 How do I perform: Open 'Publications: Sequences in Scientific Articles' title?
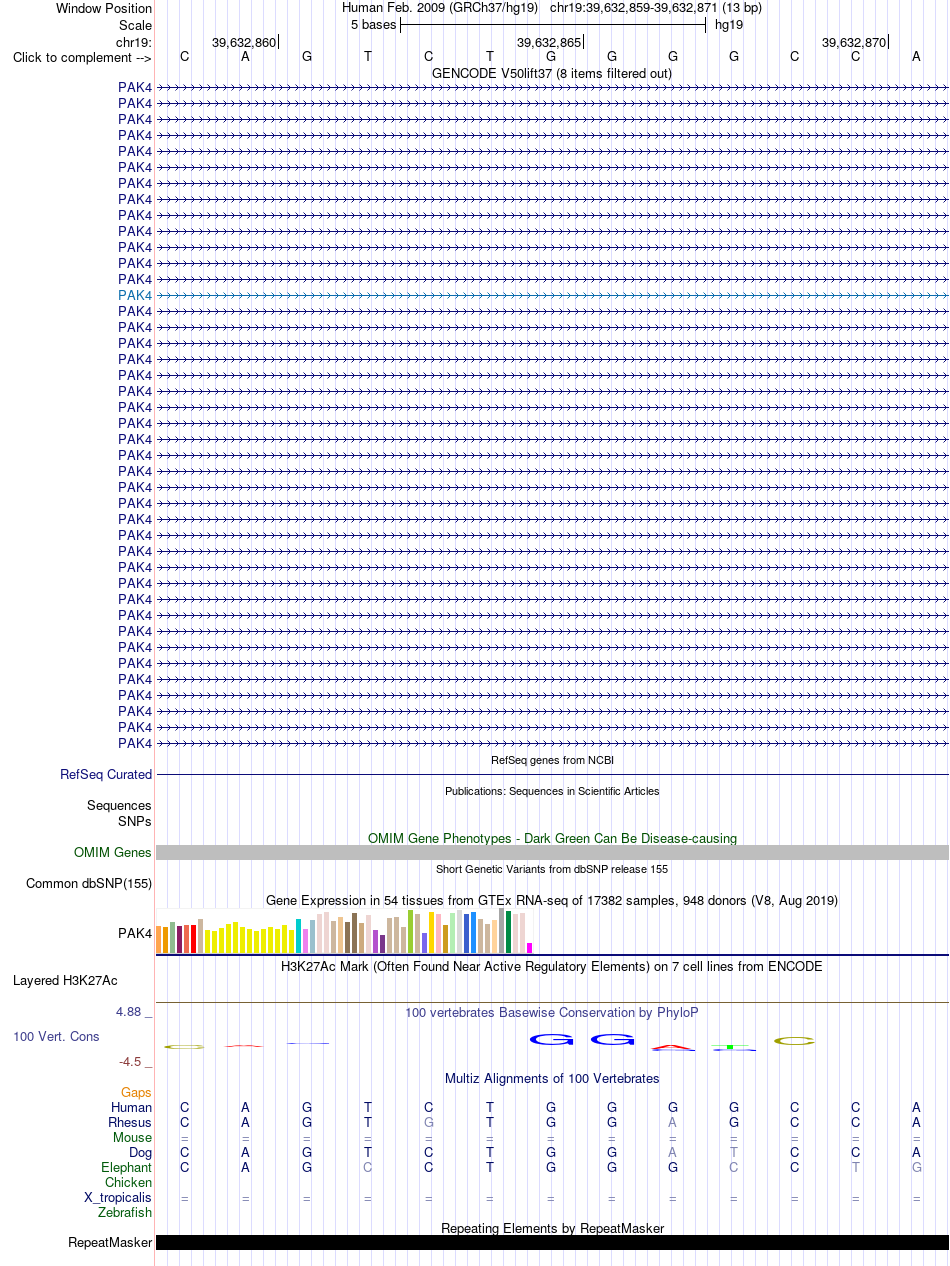coord(552,791)
